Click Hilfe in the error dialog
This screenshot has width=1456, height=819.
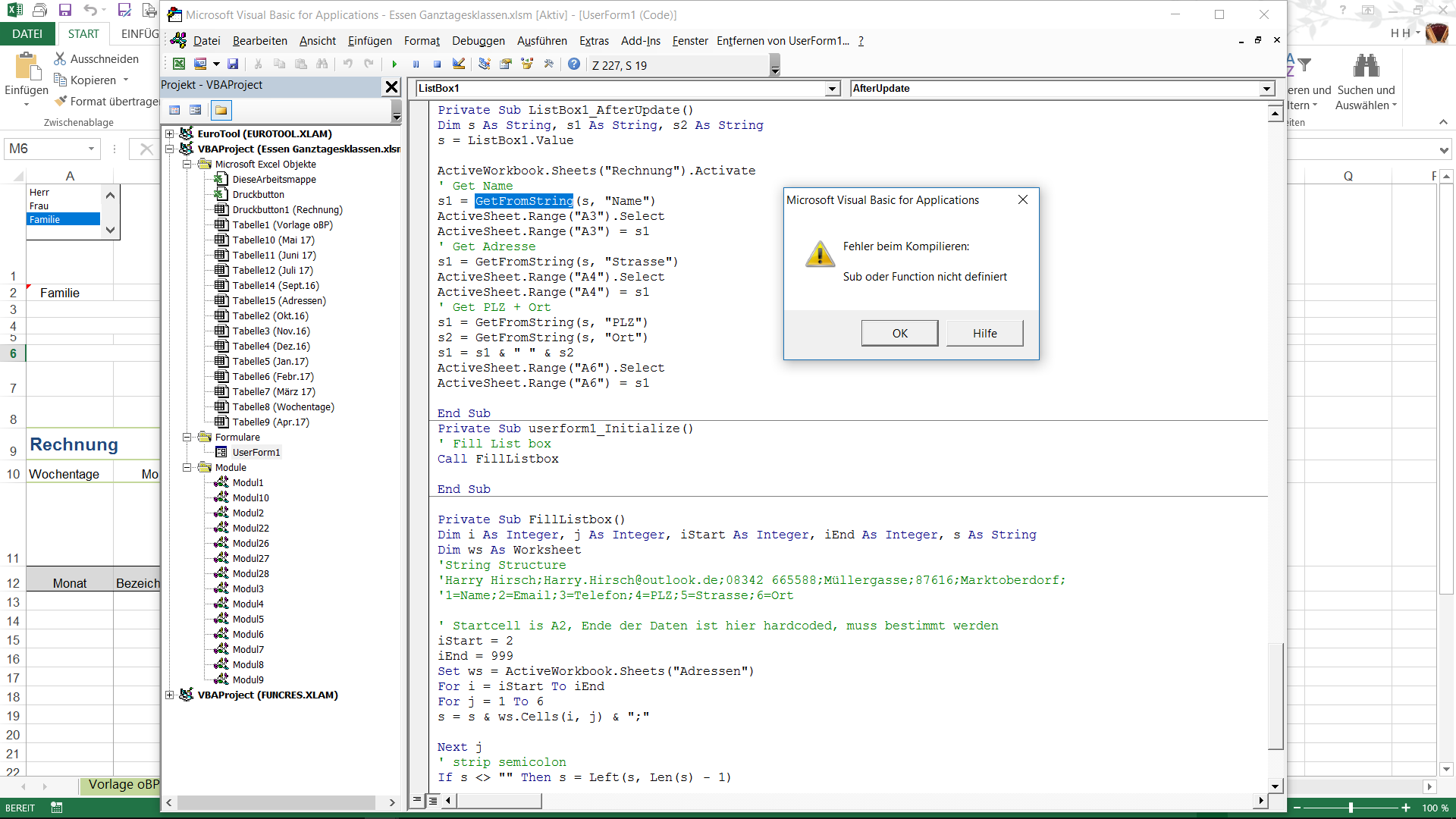coord(984,333)
